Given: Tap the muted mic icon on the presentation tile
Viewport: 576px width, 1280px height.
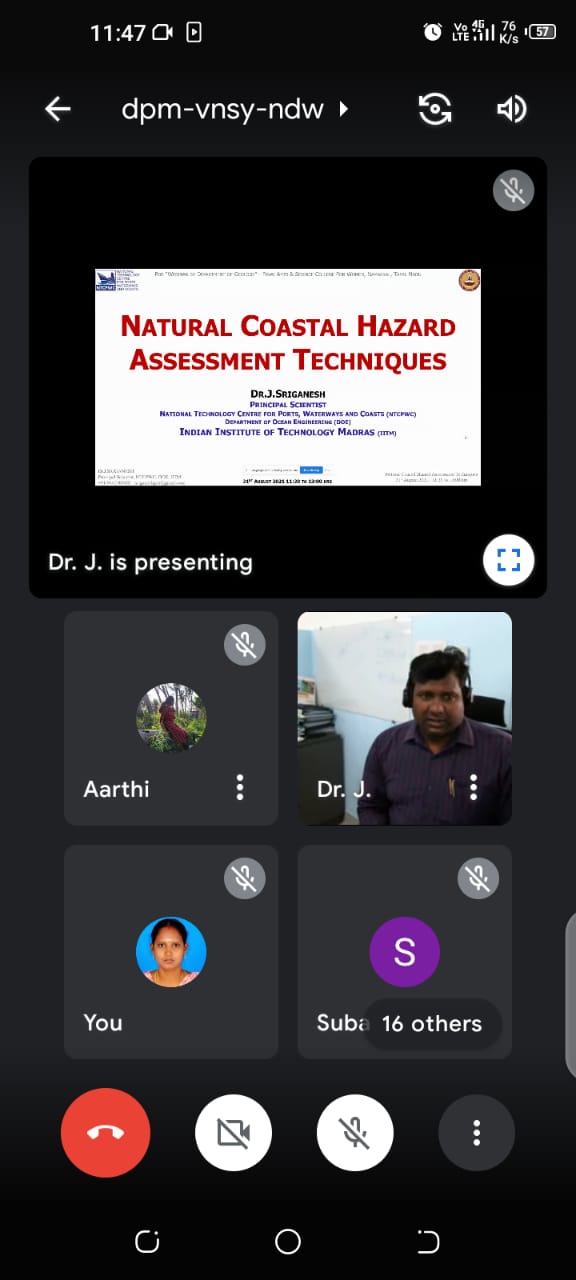Looking at the screenshot, I should click(x=513, y=190).
